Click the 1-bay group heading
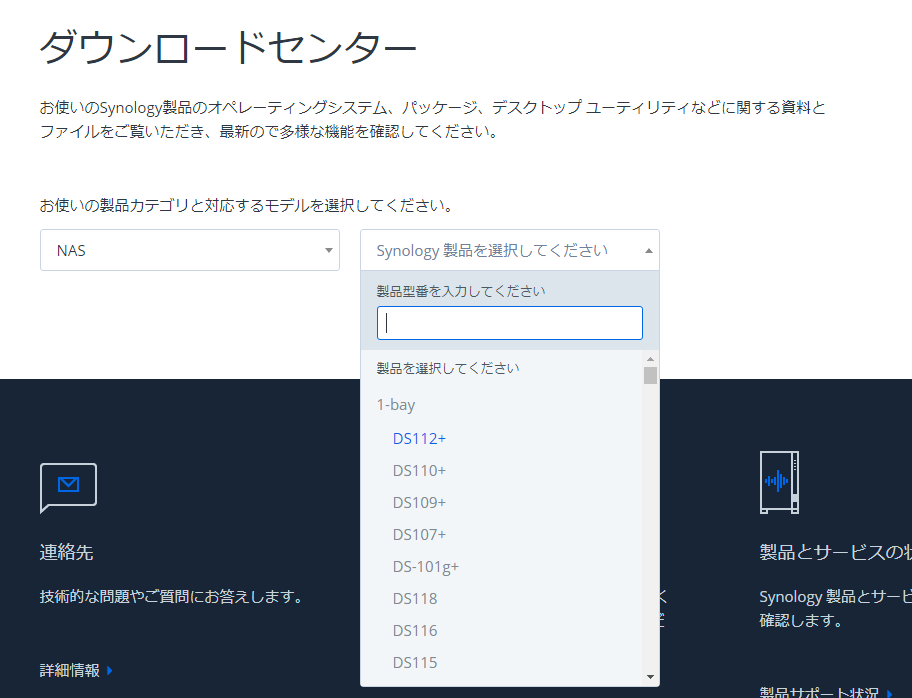 396,405
